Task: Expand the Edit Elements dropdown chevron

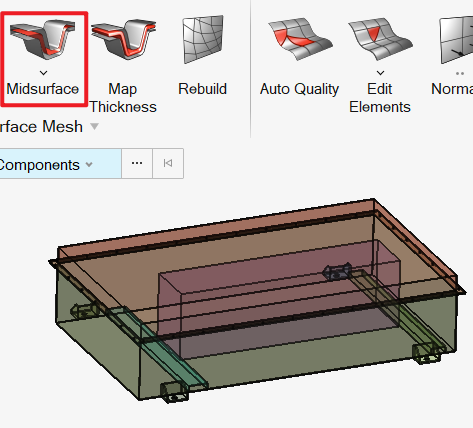Action: coord(380,72)
